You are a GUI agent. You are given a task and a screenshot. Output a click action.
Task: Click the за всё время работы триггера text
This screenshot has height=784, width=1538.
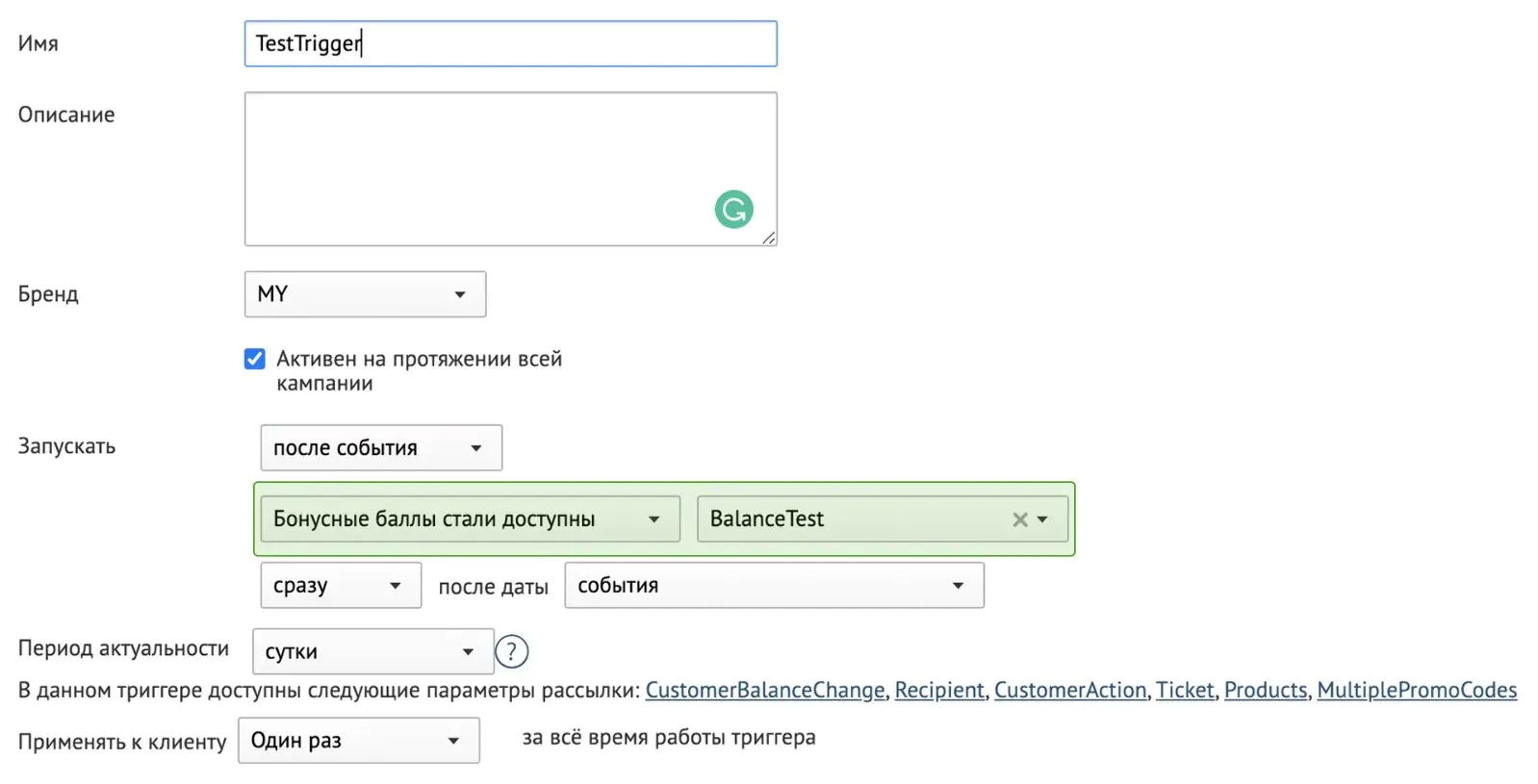[x=669, y=738]
